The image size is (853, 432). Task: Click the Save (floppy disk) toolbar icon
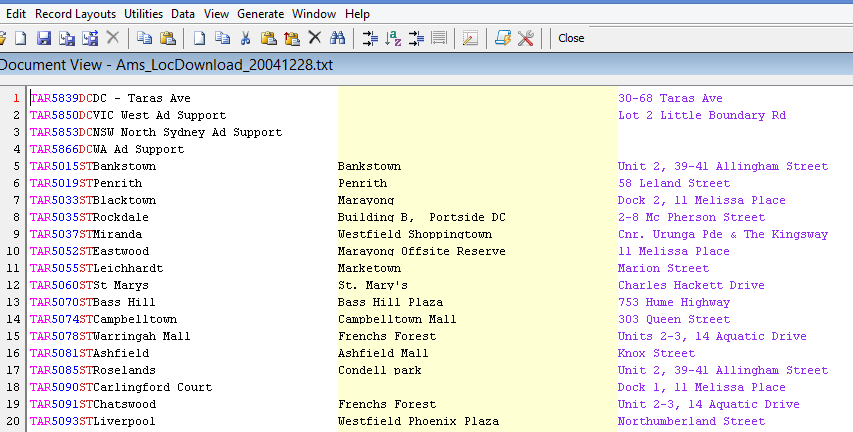[x=44, y=38]
